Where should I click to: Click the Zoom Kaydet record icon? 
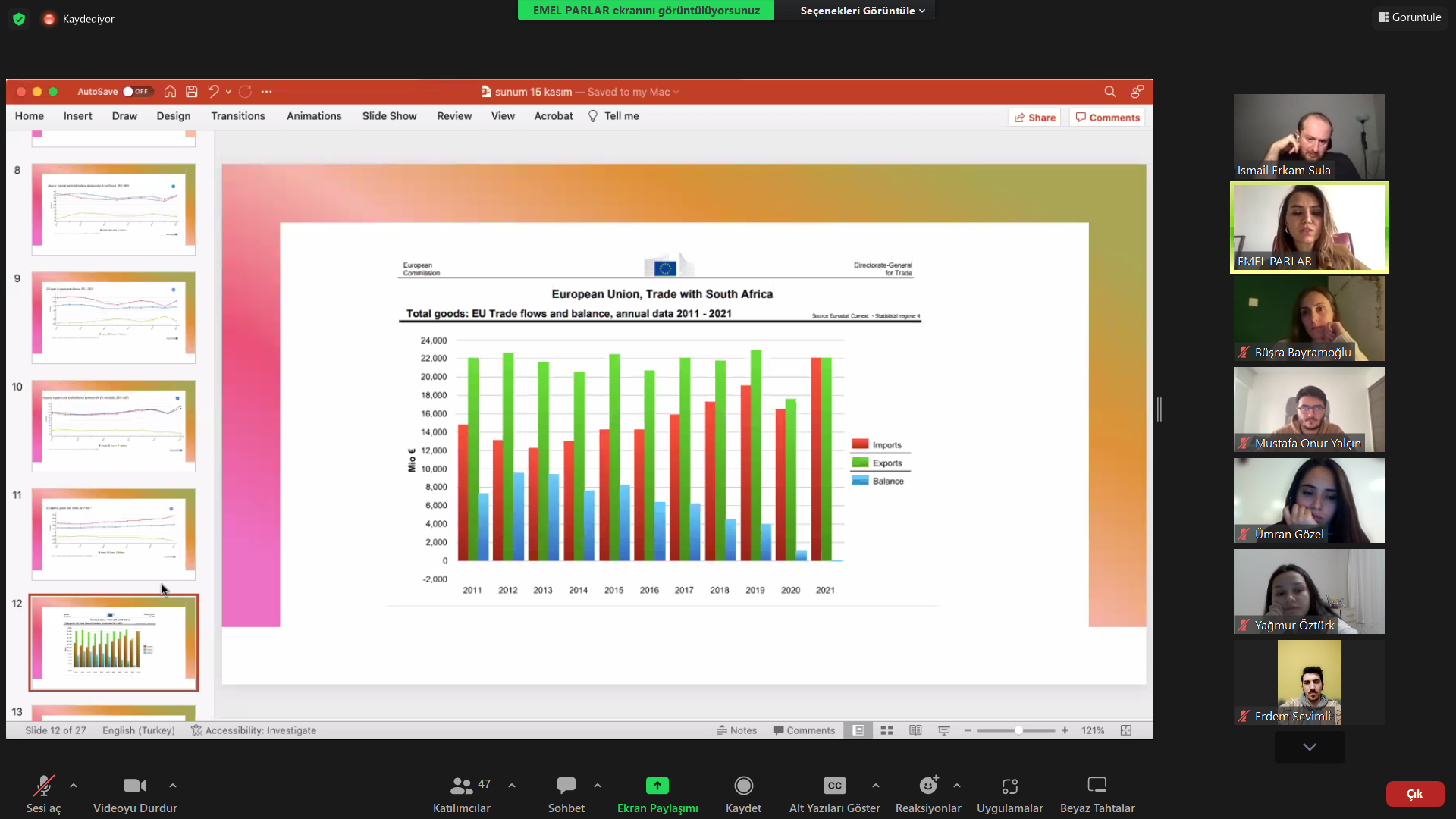pyautogui.click(x=743, y=786)
